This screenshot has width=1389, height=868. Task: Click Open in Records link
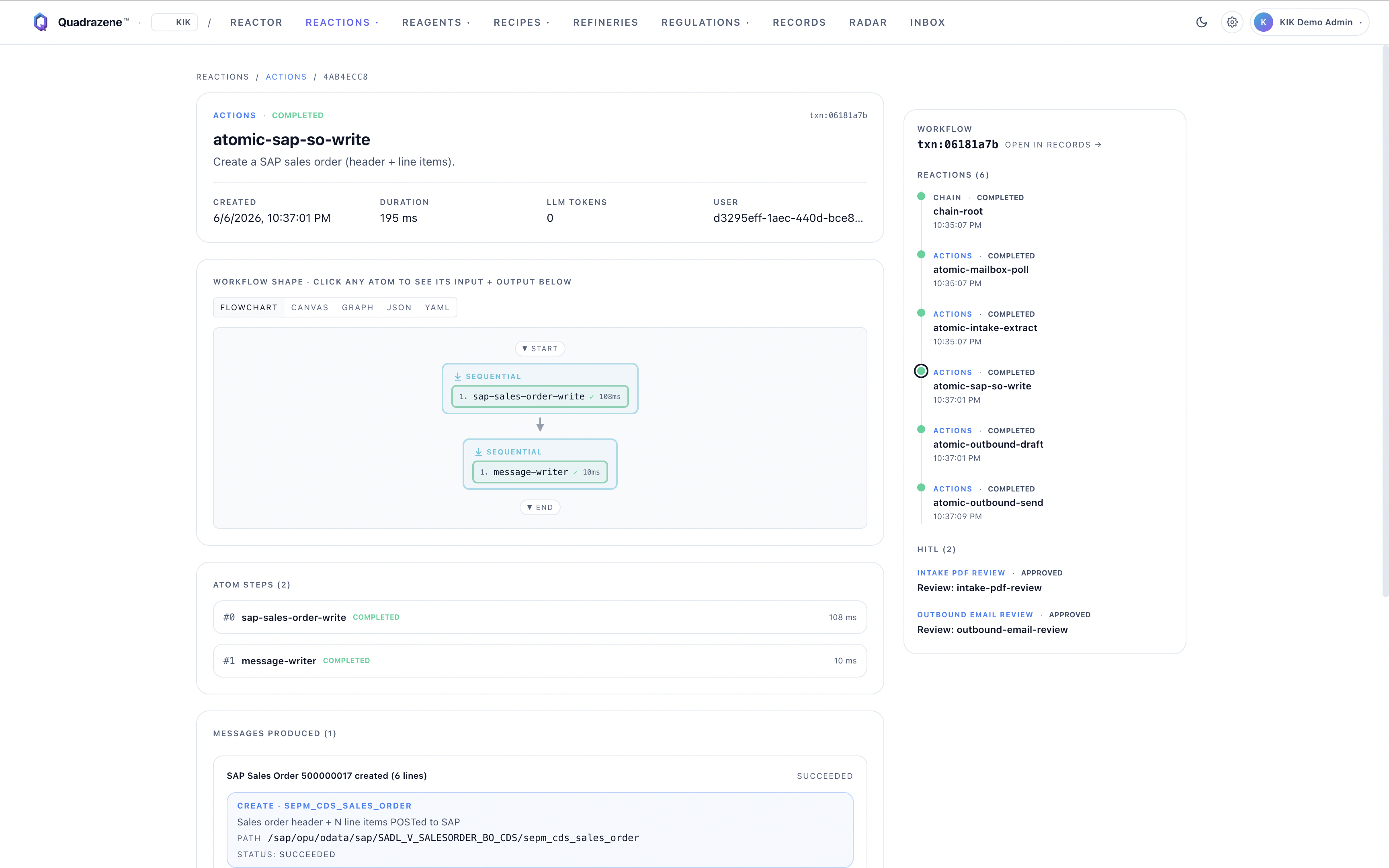tap(1053, 145)
